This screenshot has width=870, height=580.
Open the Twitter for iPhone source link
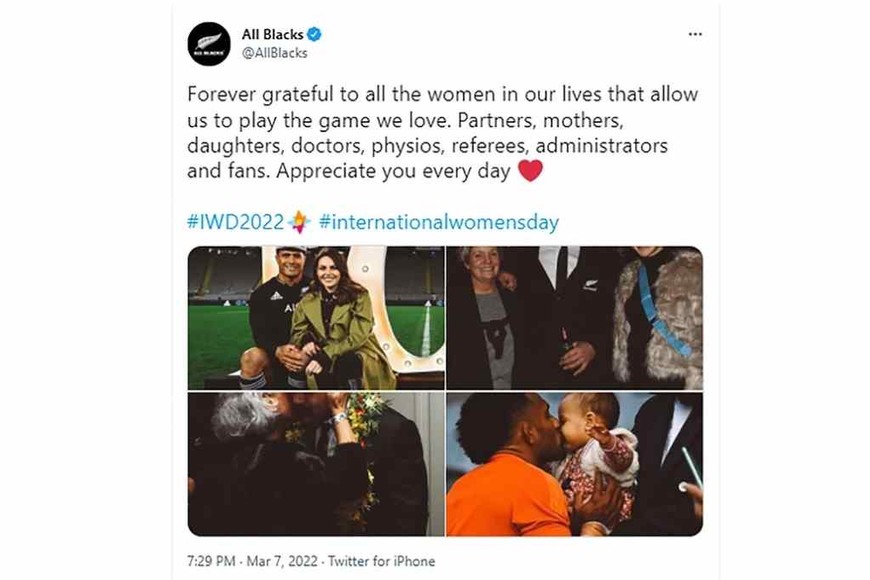(x=381, y=561)
